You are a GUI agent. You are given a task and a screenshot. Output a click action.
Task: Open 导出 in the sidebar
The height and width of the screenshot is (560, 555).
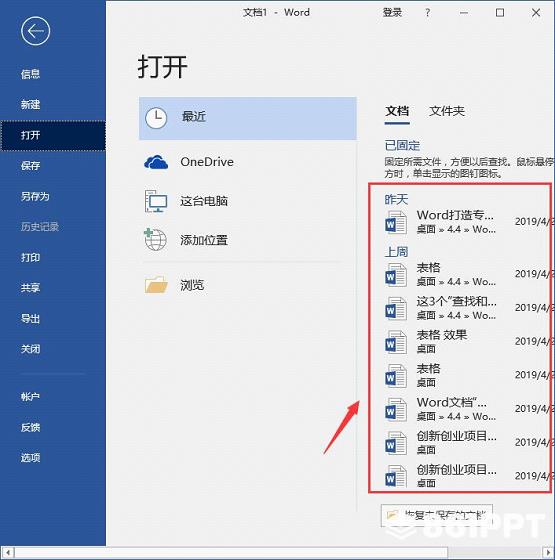[x=30, y=319]
